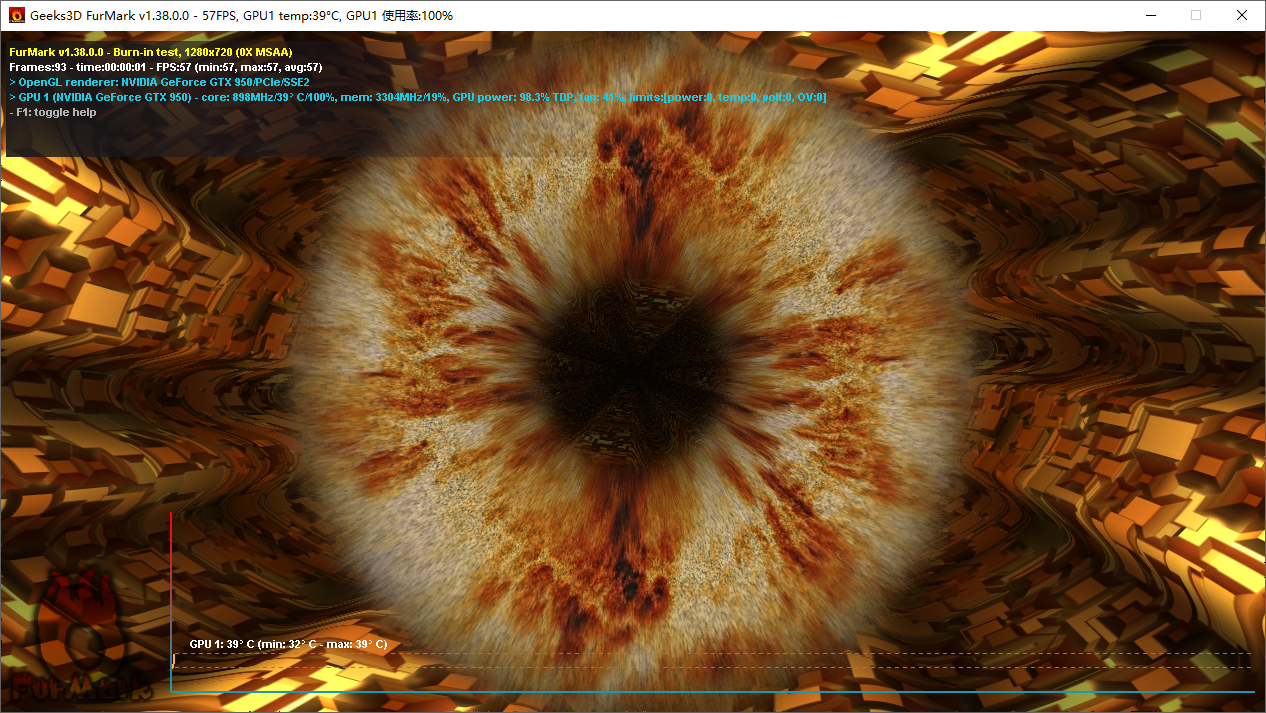
Task: Click the upper dashed line on temperature graph
Action: tap(700, 655)
